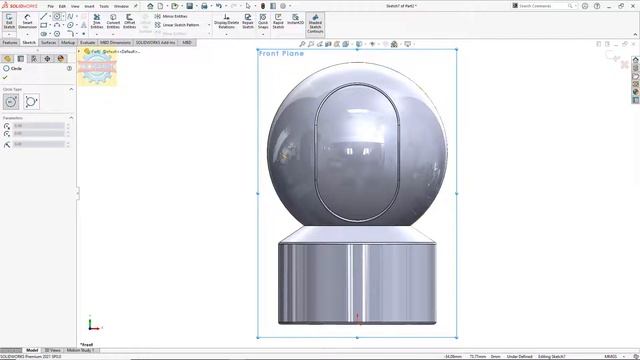Click the Select cursor tool icon
640x360 pixels.
[x=248, y=6]
